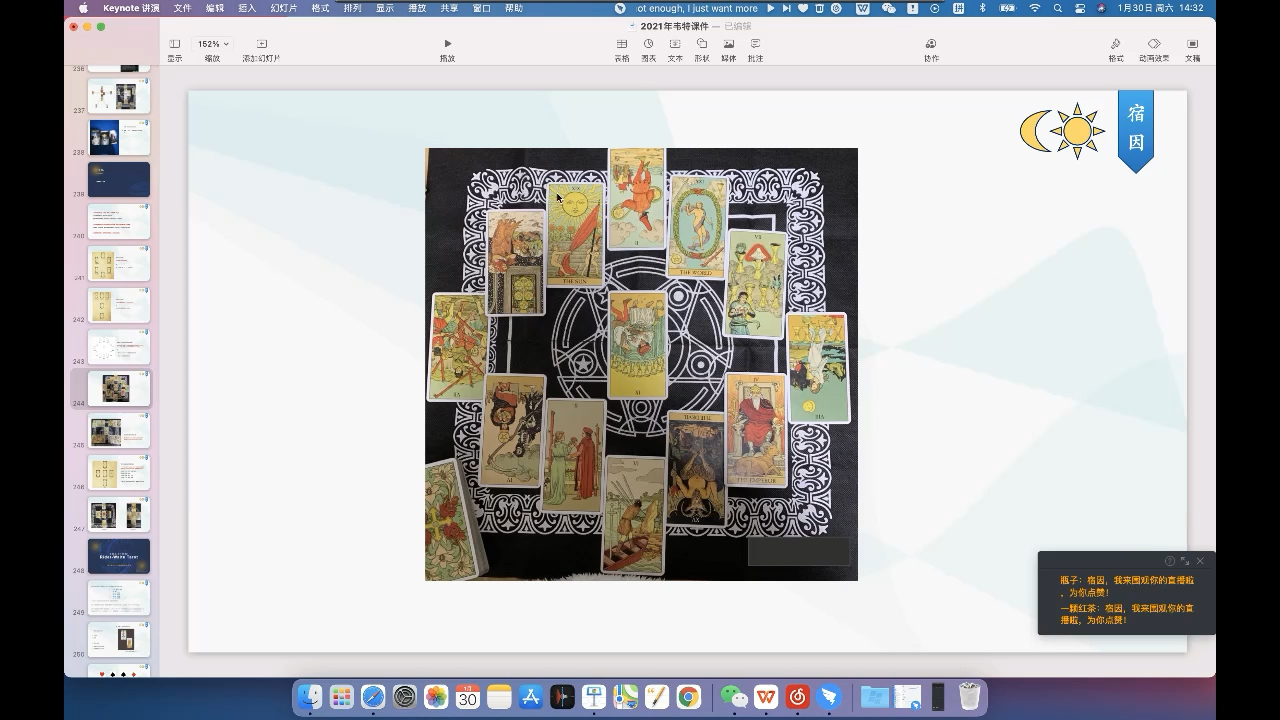Open the View (显示) toolbar button
This screenshot has height=720, width=1280.
tap(175, 50)
